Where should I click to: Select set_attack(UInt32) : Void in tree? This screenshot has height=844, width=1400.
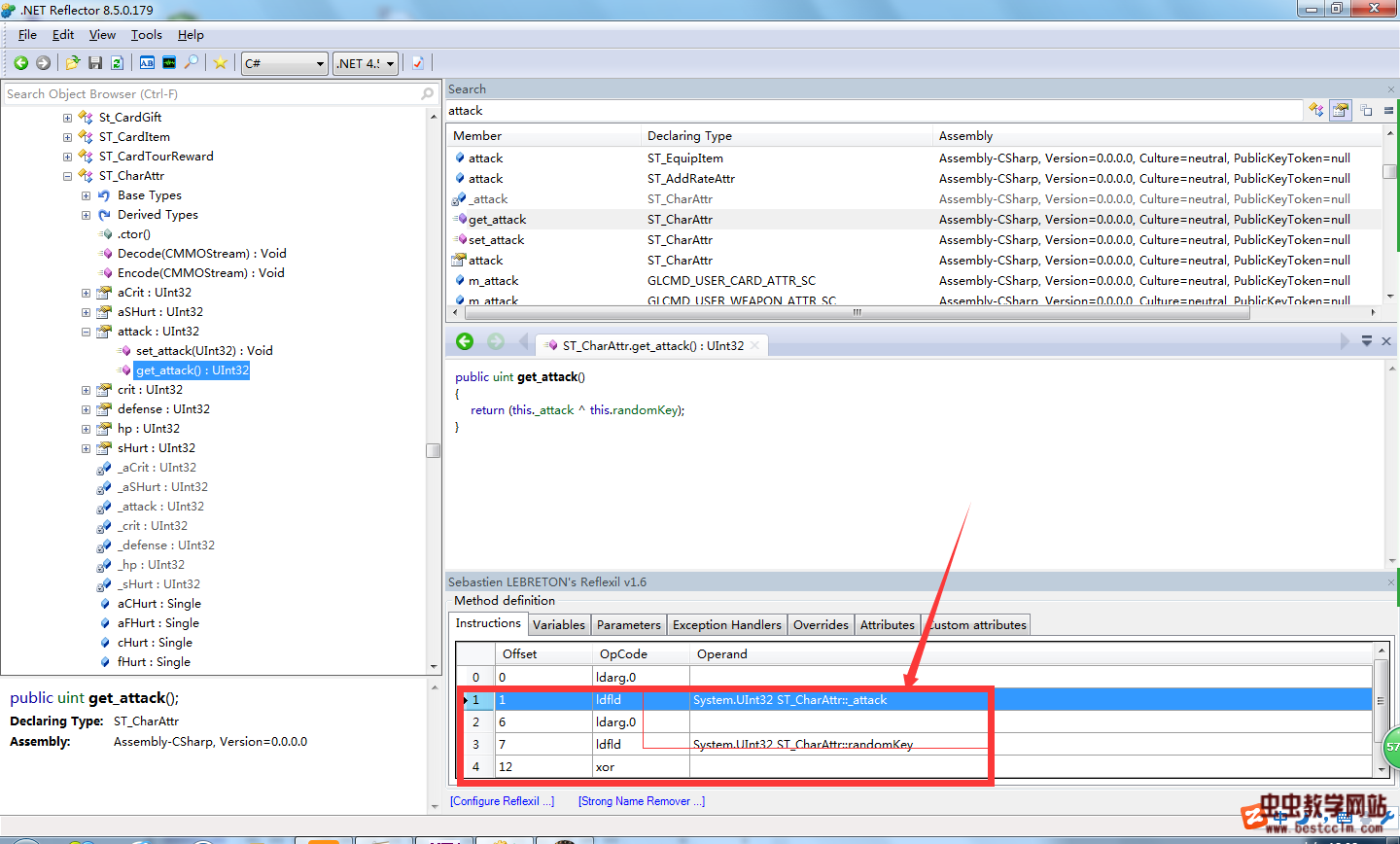204,351
